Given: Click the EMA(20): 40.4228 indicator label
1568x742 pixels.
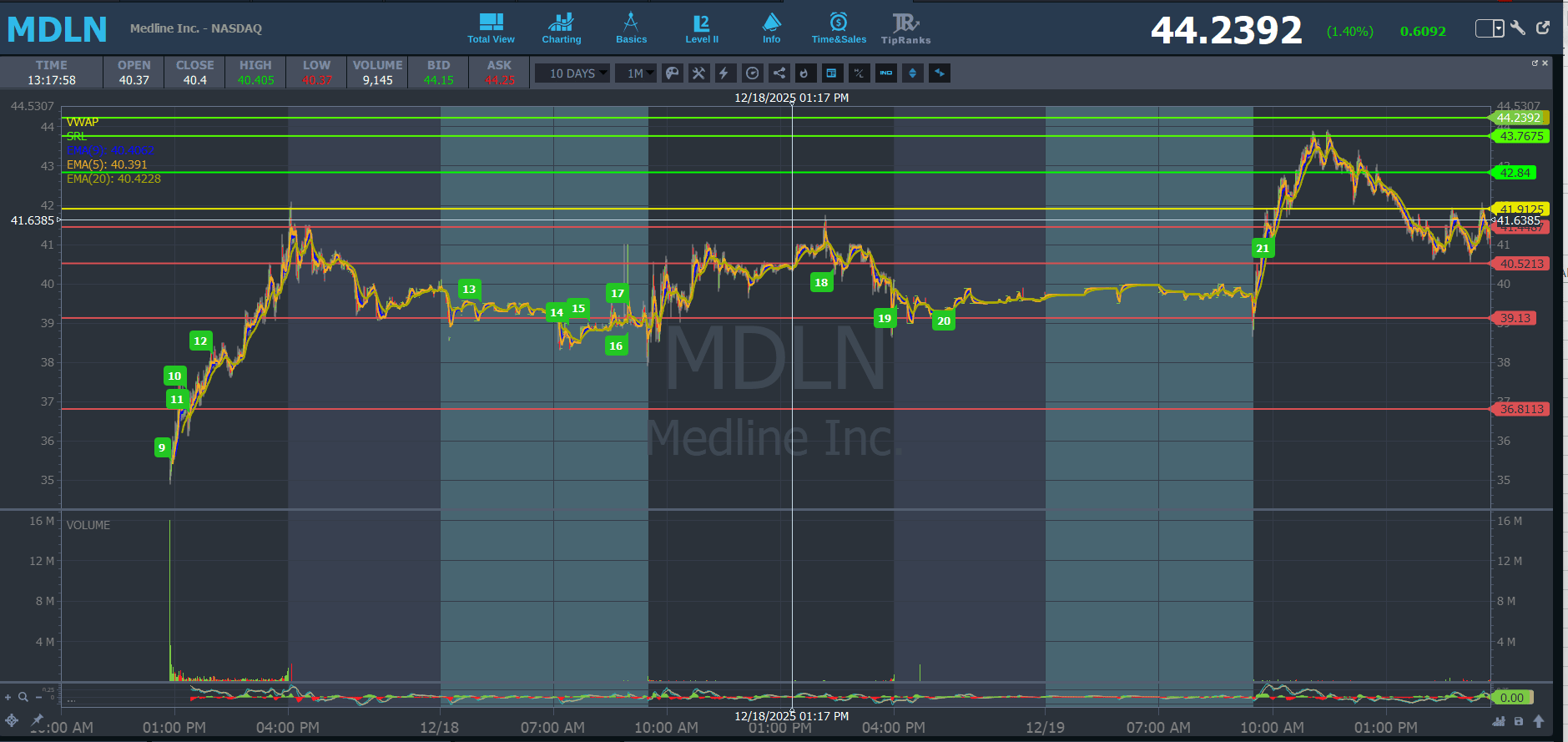Looking at the screenshot, I should point(113,179).
